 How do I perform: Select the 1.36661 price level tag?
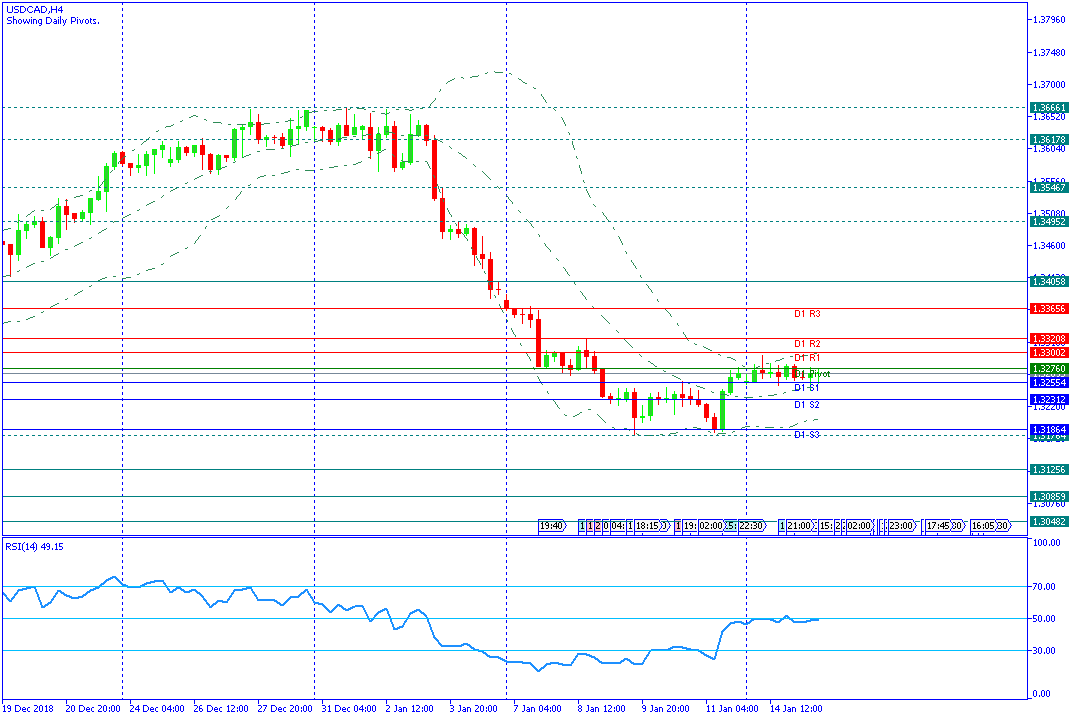[1049, 107]
